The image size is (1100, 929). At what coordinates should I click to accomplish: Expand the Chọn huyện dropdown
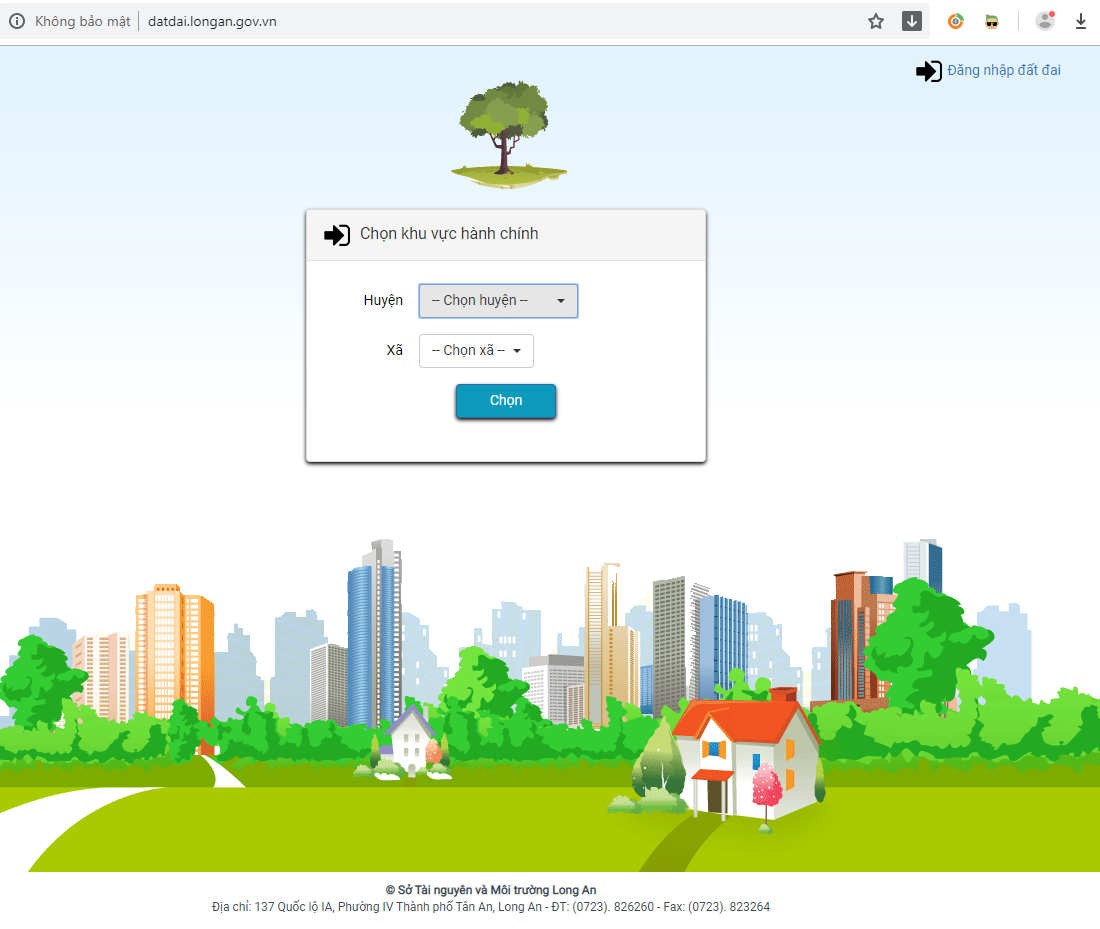(x=498, y=301)
